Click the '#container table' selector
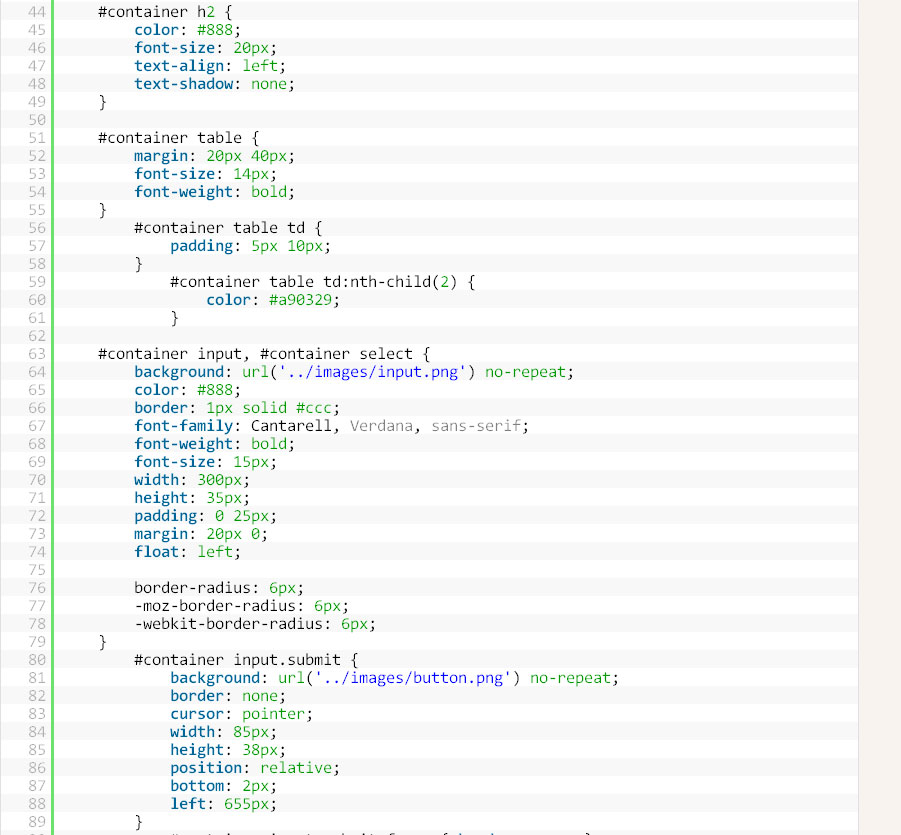The image size is (901, 835). pyautogui.click(x=170, y=138)
